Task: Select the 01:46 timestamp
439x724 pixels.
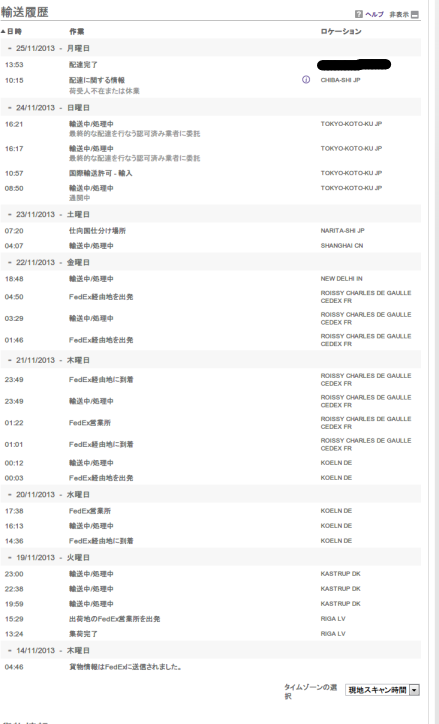Action: click(14, 340)
